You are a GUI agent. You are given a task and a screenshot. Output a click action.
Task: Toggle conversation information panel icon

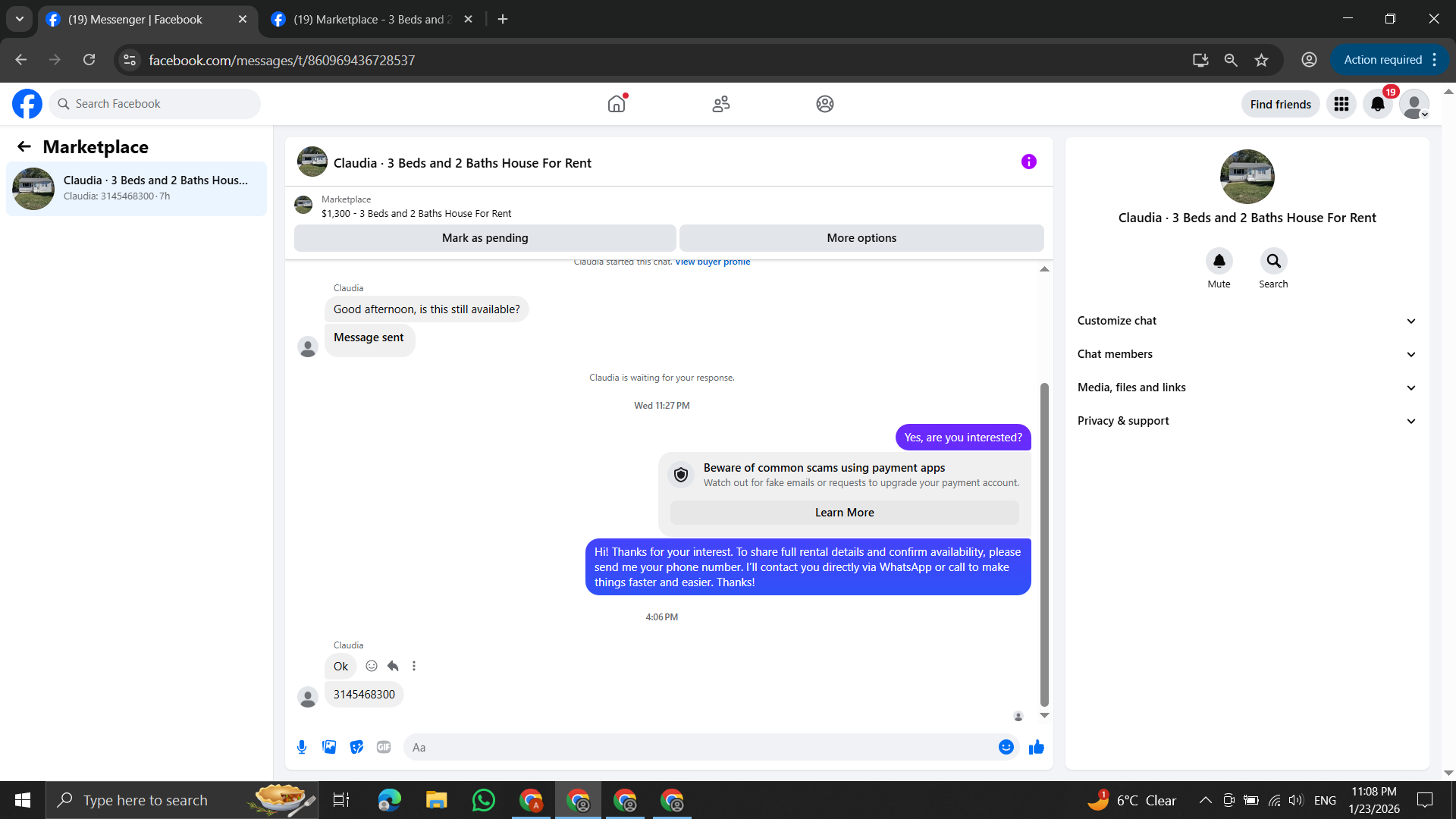1028,162
